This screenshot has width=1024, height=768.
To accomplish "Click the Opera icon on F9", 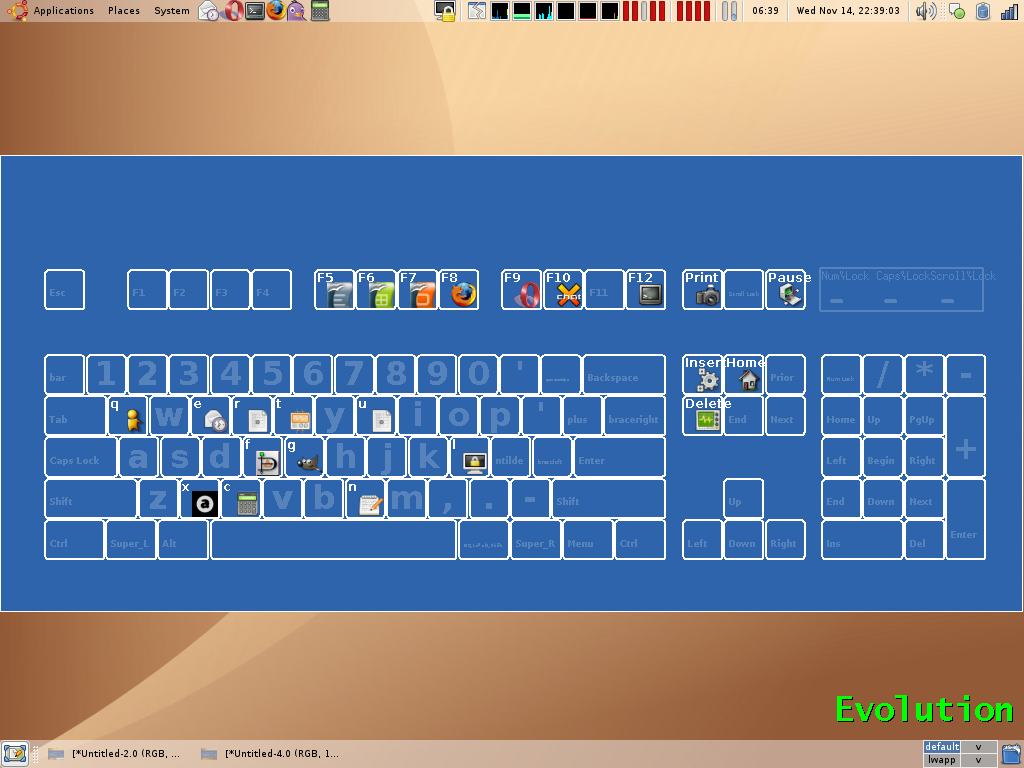I will (526, 294).
